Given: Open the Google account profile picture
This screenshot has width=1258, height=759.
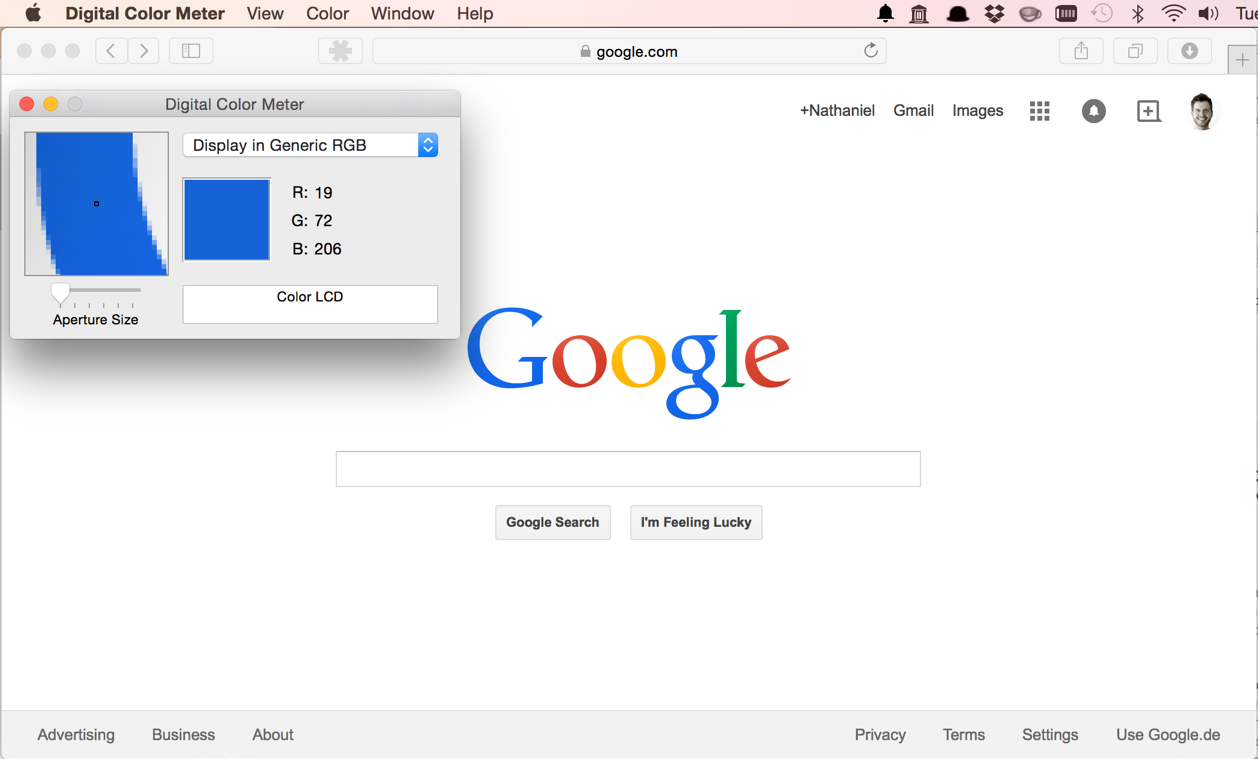Looking at the screenshot, I should tap(1202, 111).
